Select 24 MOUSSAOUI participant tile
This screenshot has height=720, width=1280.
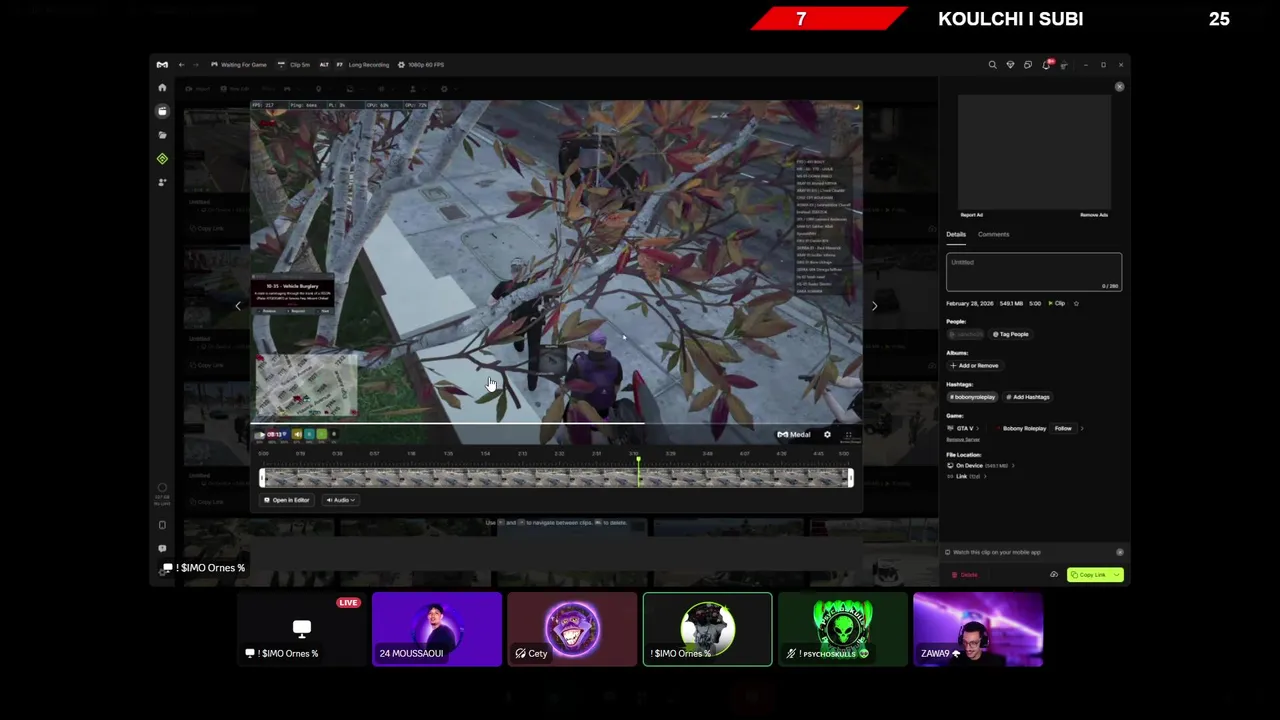pos(437,629)
